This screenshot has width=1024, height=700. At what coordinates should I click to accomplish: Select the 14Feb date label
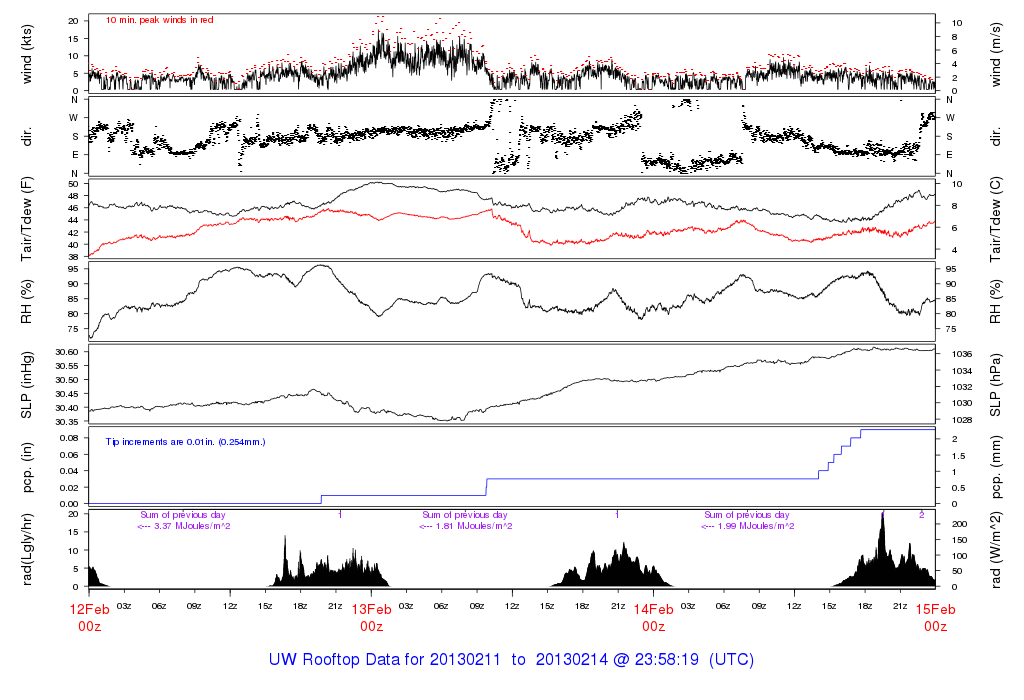point(654,610)
